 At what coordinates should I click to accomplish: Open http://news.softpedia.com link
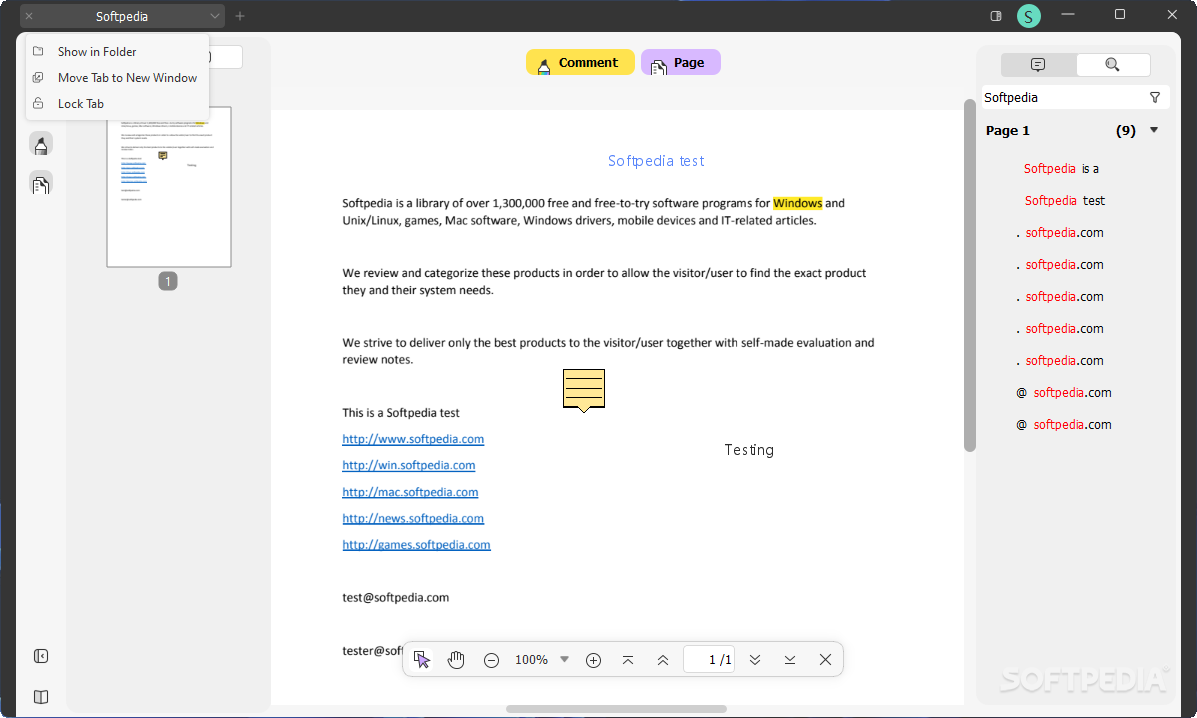click(413, 518)
